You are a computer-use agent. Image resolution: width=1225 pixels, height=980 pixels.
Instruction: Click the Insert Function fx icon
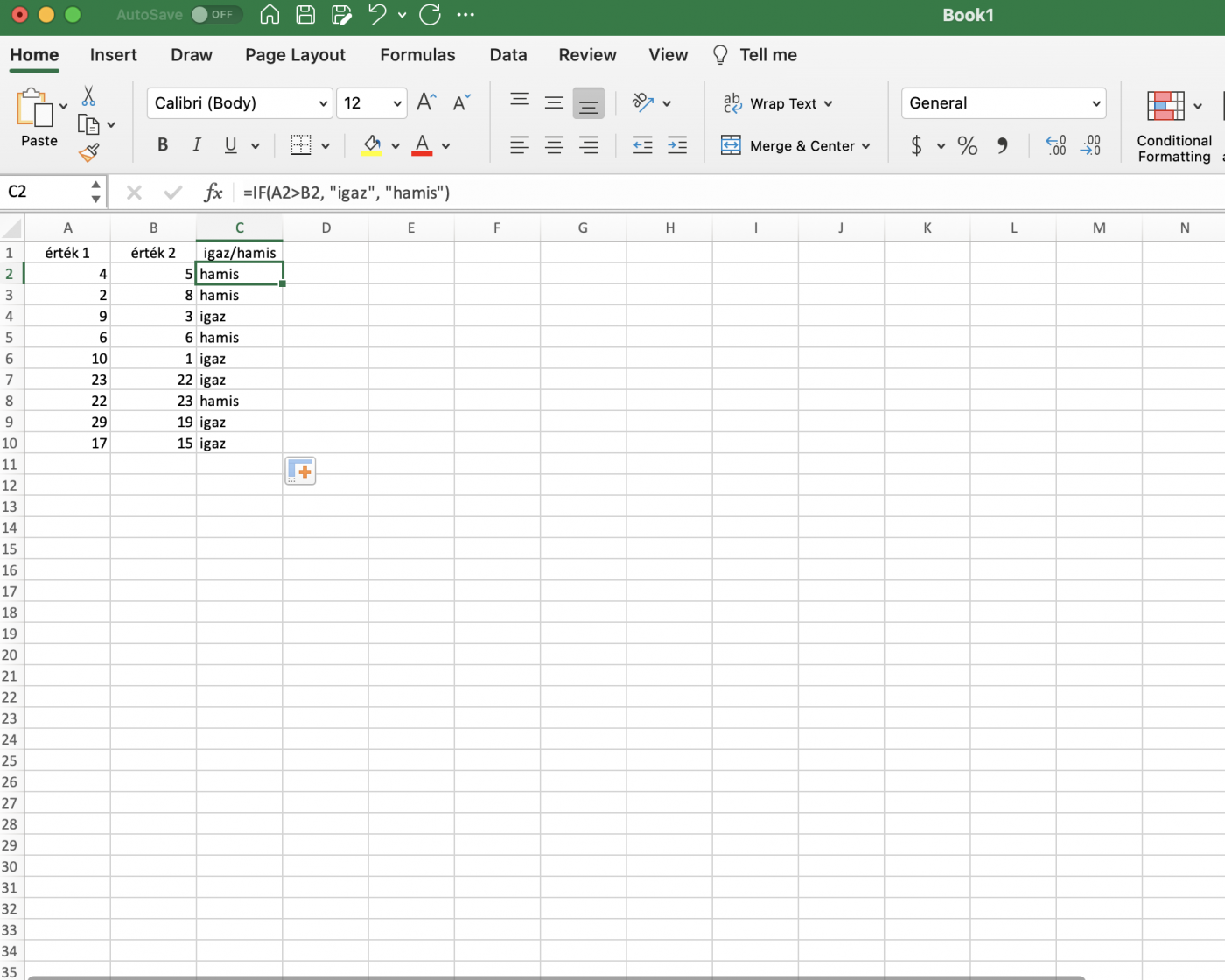pyautogui.click(x=213, y=192)
